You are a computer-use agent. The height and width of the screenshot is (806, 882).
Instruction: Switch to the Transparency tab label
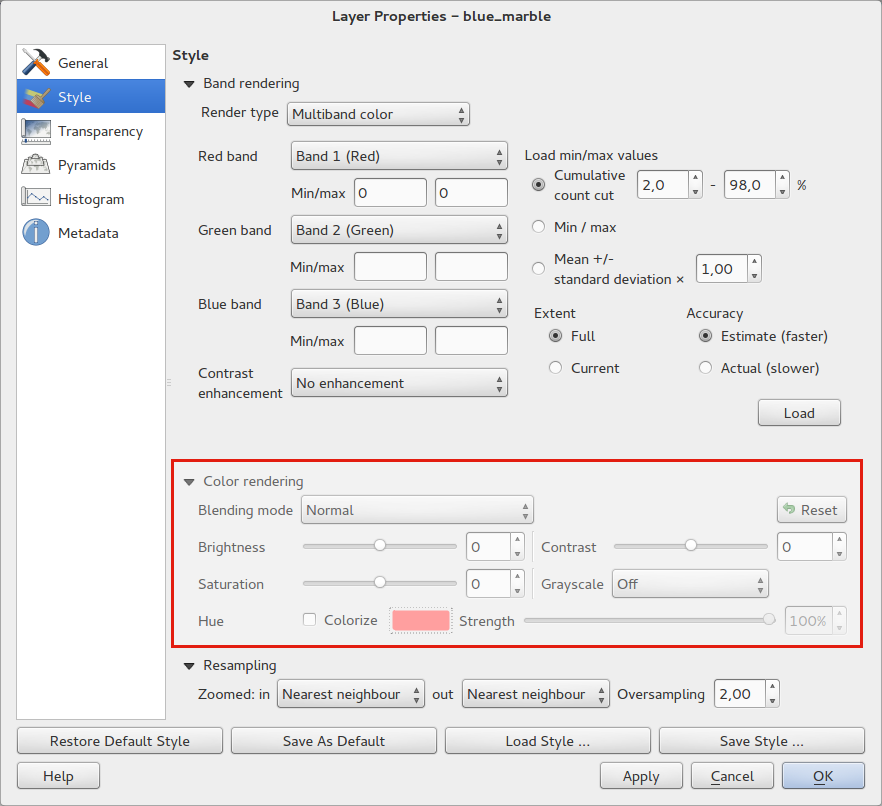point(100,131)
